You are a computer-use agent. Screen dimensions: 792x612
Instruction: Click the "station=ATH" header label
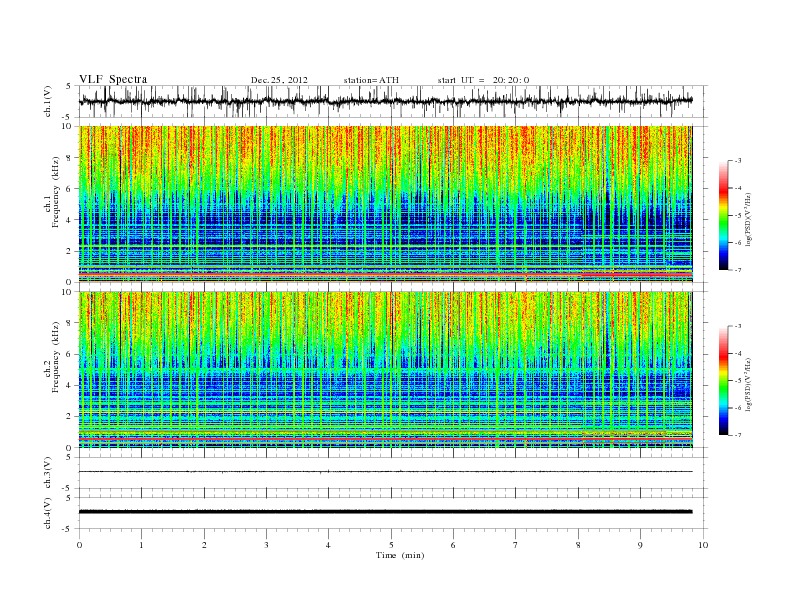pyautogui.click(x=371, y=80)
